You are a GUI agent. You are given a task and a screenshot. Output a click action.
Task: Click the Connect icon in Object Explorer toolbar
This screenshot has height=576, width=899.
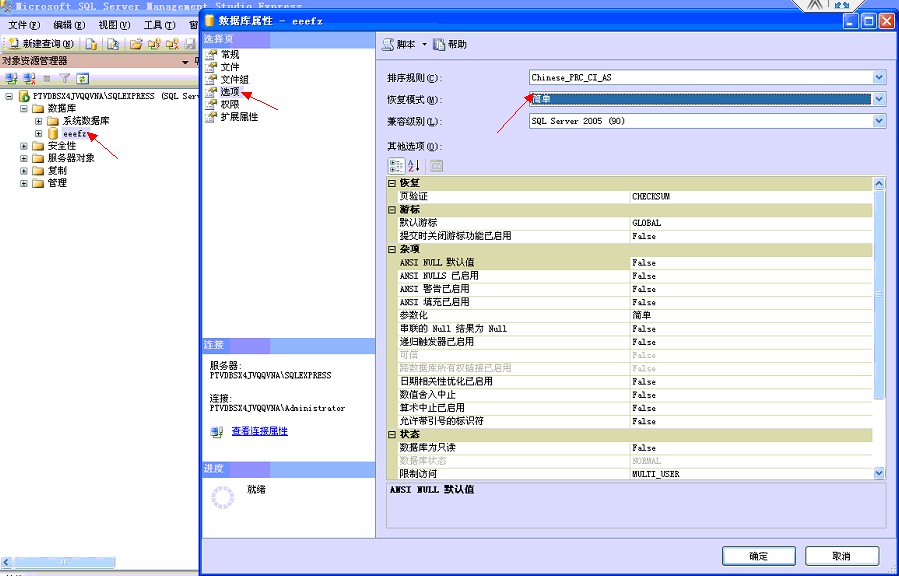(x=11, y=79)
